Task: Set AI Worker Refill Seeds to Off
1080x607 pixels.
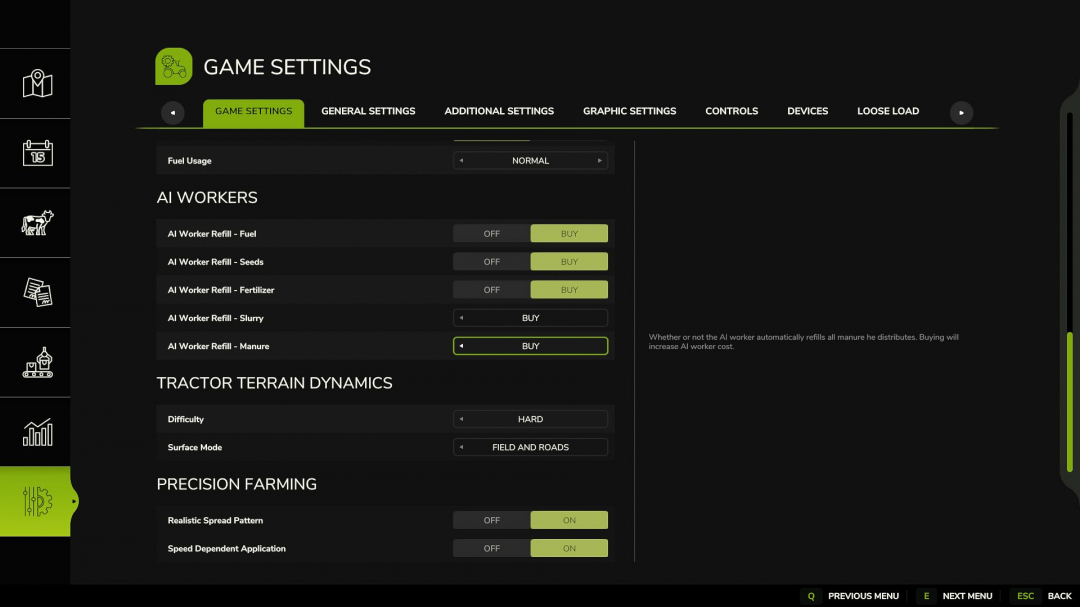Action: [492, 262]
